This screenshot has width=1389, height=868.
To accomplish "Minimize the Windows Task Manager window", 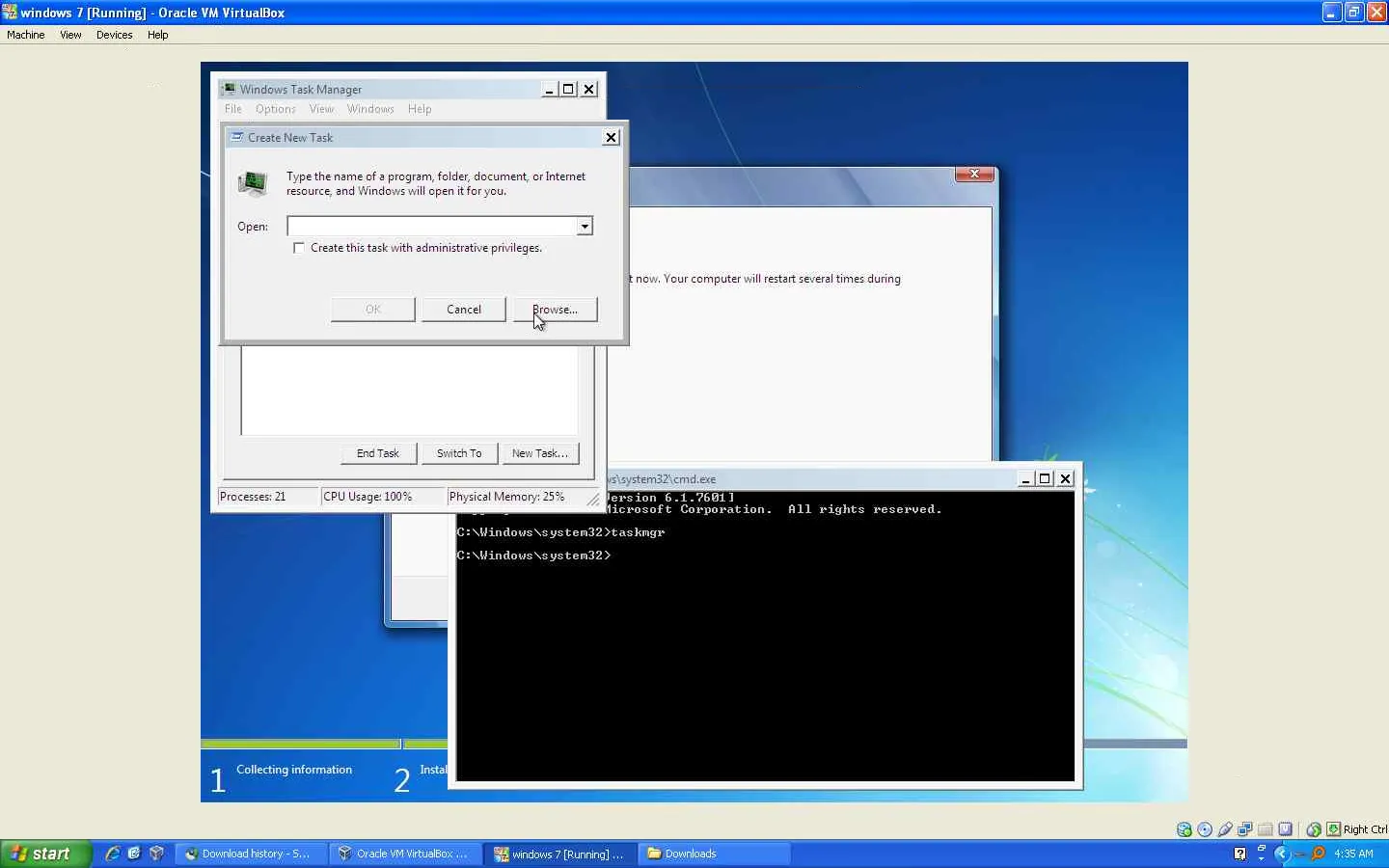I will point(549,89).
